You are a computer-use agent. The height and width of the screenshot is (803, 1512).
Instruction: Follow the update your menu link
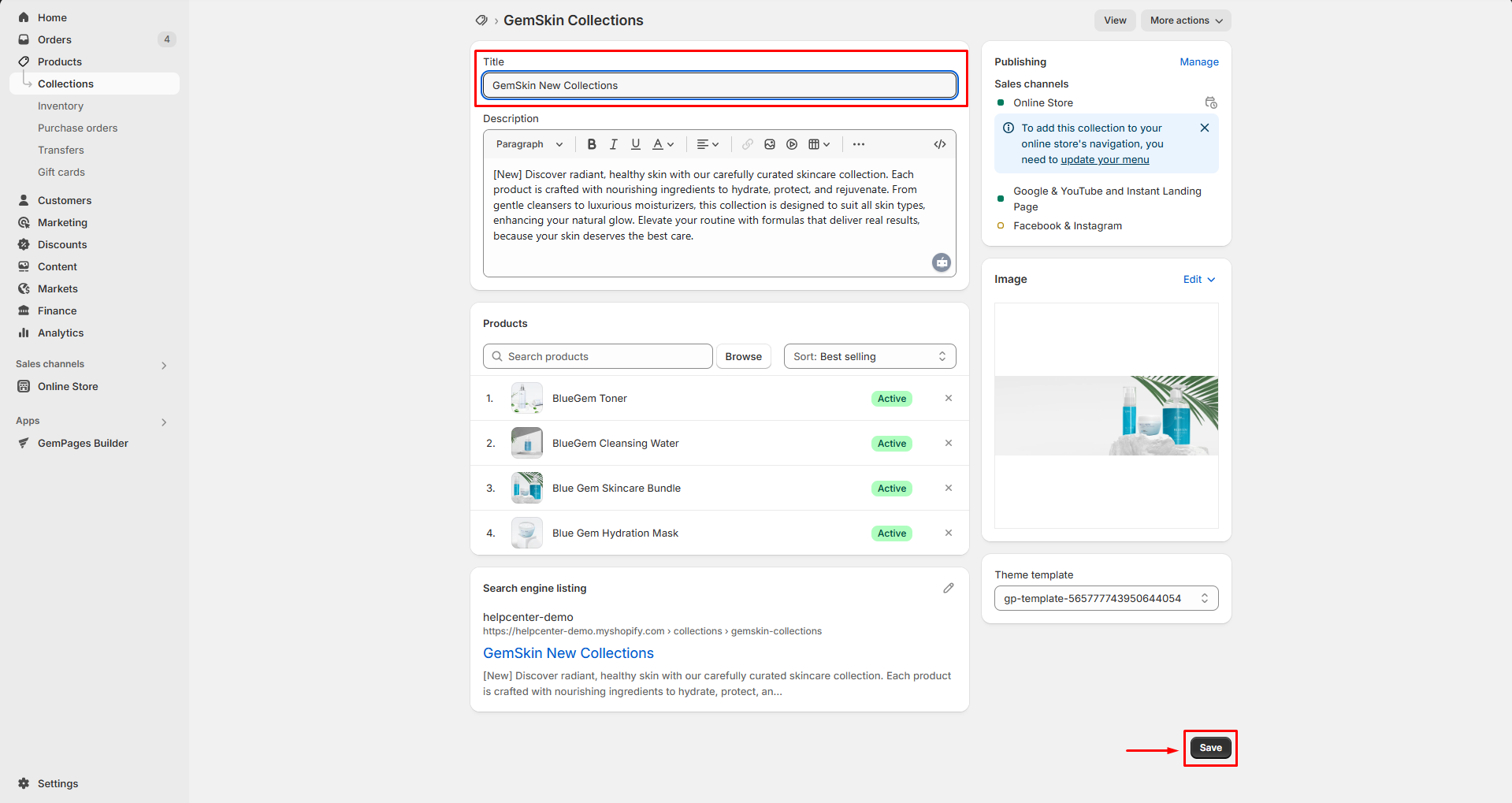point(1105,159)
